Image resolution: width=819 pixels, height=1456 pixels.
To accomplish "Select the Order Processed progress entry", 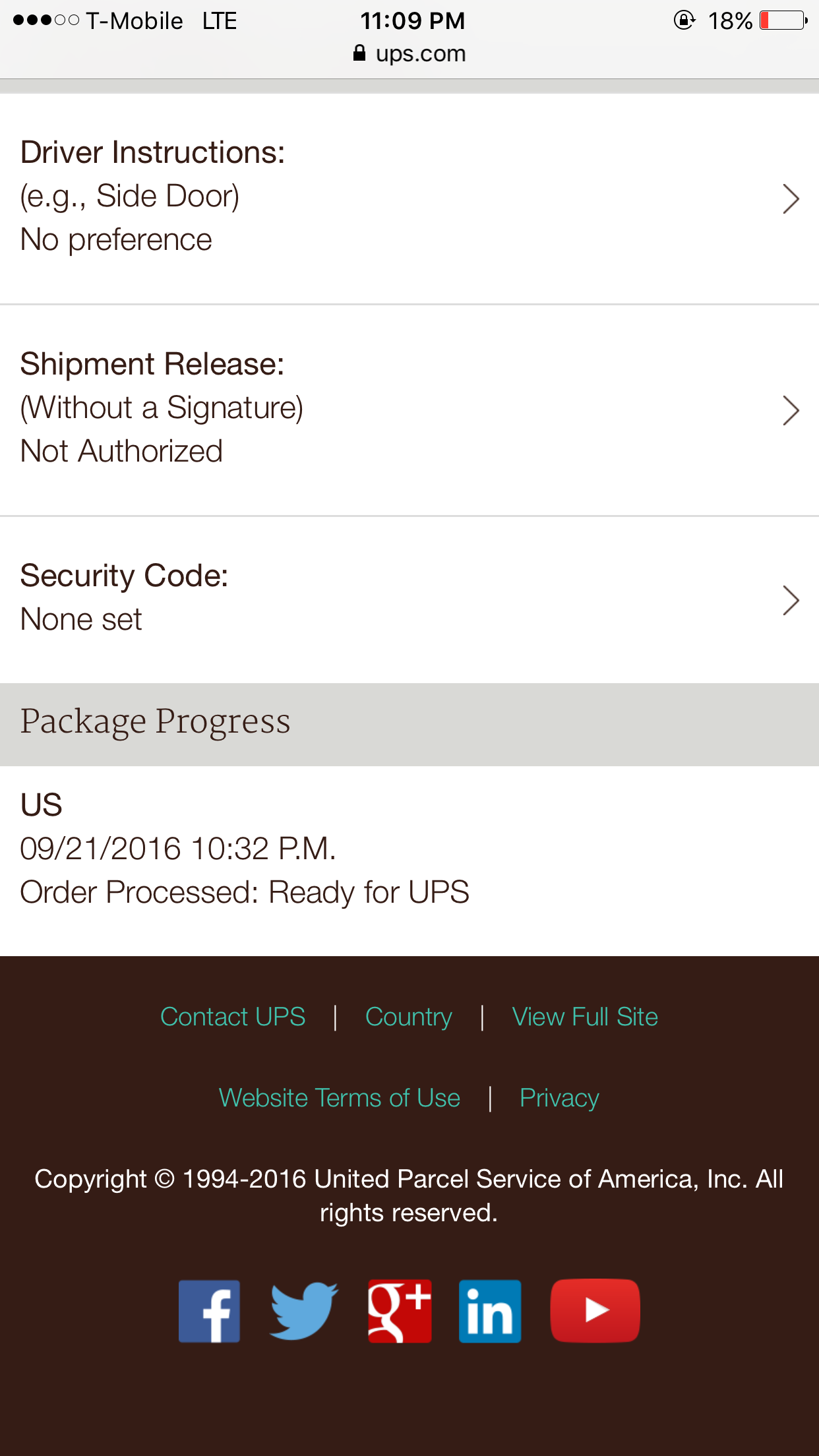I will [x=245, y=892].
